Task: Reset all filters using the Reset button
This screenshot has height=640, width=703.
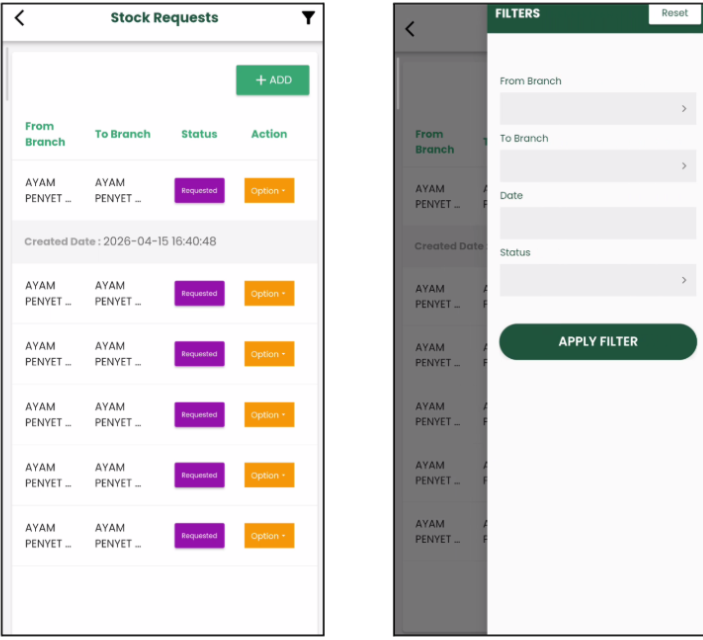Action: 675,13
